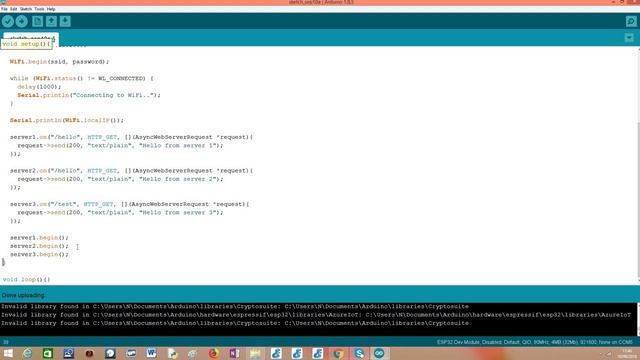The image size is (640, 360).
Task: Click the Verify sketch checkmark button
Action: point(8,21)
